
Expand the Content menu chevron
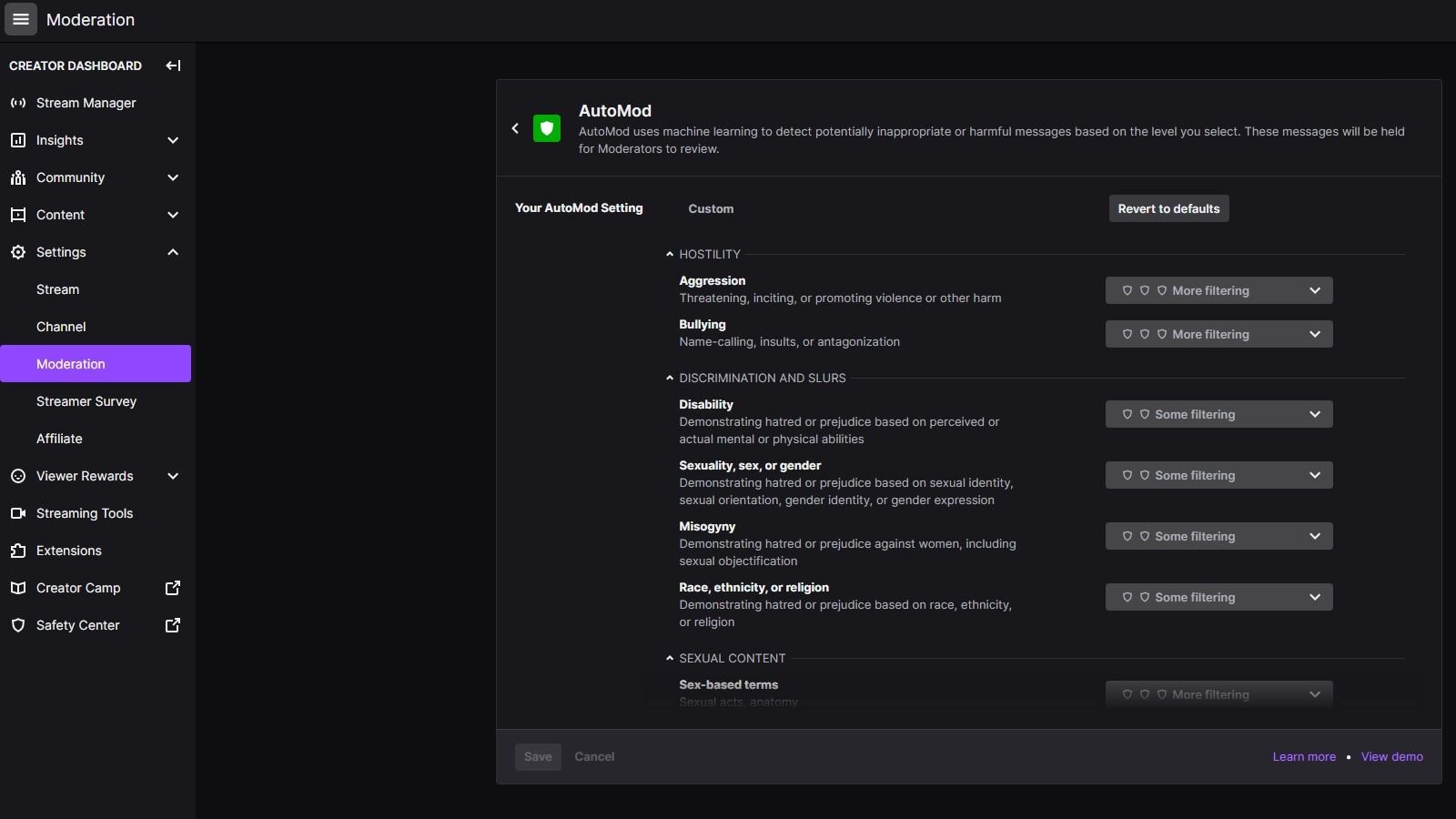pyautogui.click(x=173, y=215)
